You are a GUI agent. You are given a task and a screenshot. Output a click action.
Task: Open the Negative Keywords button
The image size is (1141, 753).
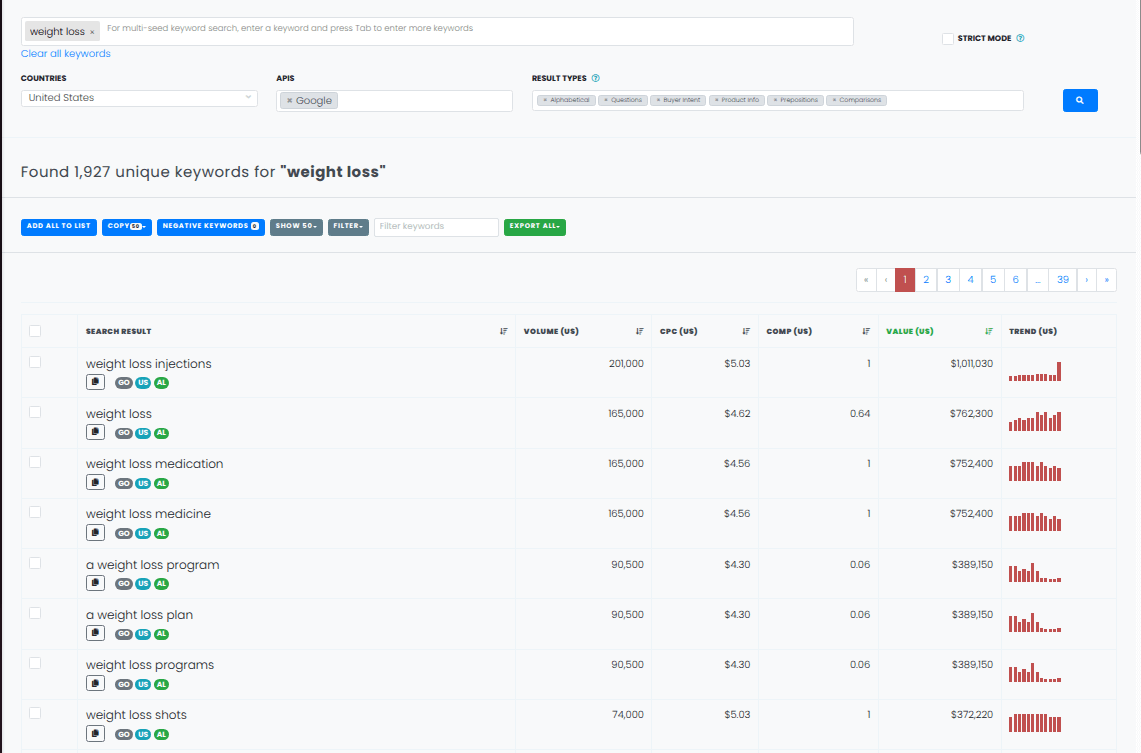pyautogui.click(x=211, y=227)
